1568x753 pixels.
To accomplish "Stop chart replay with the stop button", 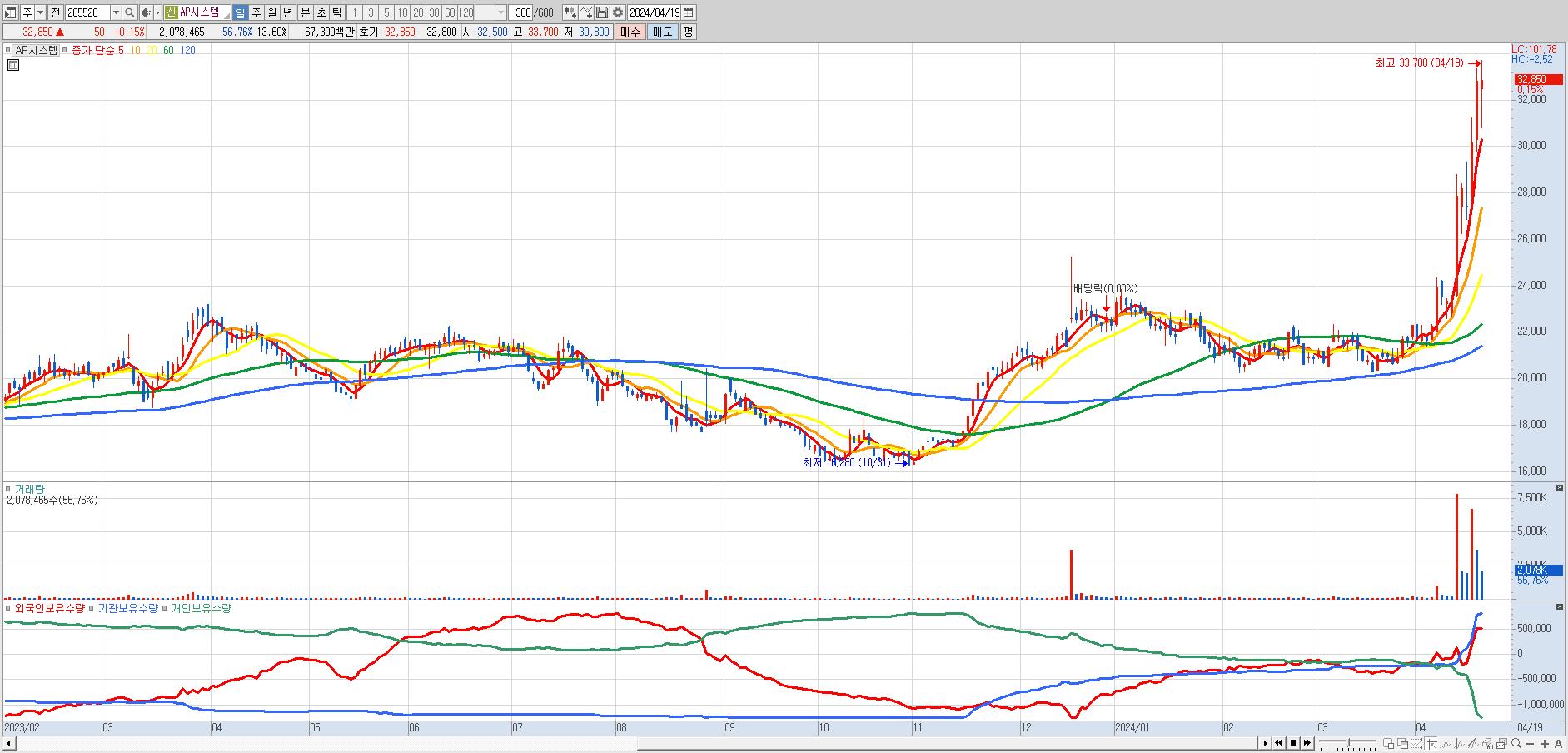I will 1293,743.
